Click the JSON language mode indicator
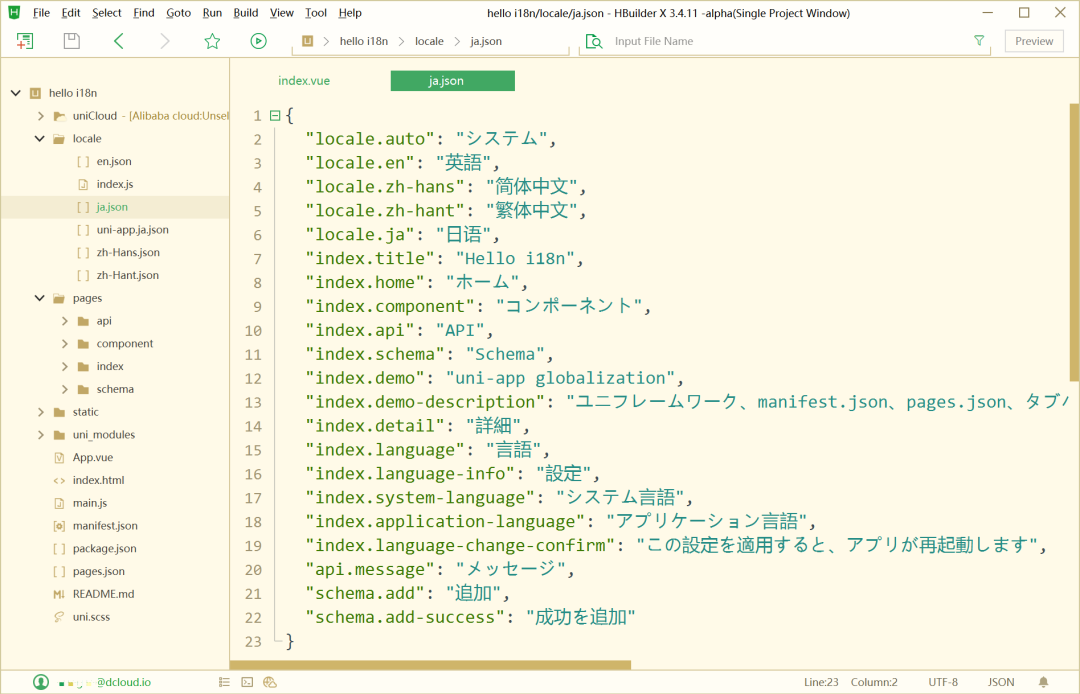This screenshot has width=1080, height=694. [1001, 682]
